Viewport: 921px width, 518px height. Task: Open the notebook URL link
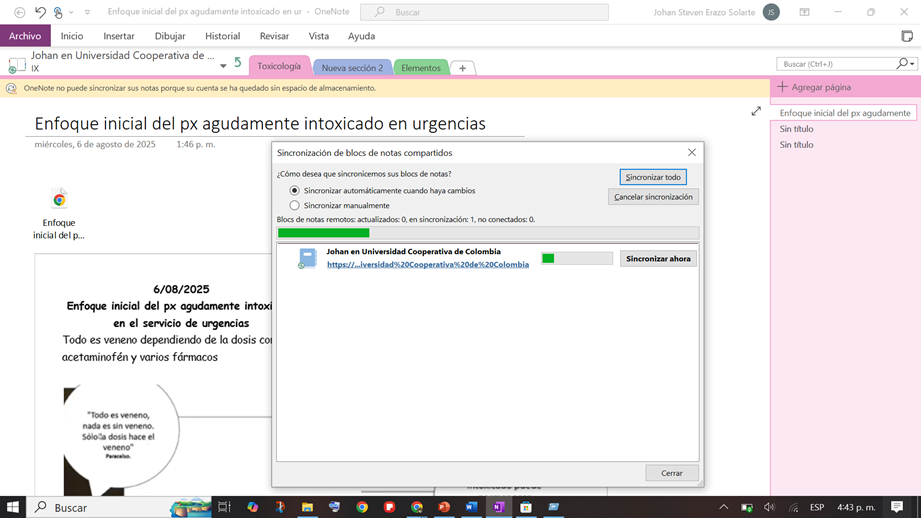[428, 264]
